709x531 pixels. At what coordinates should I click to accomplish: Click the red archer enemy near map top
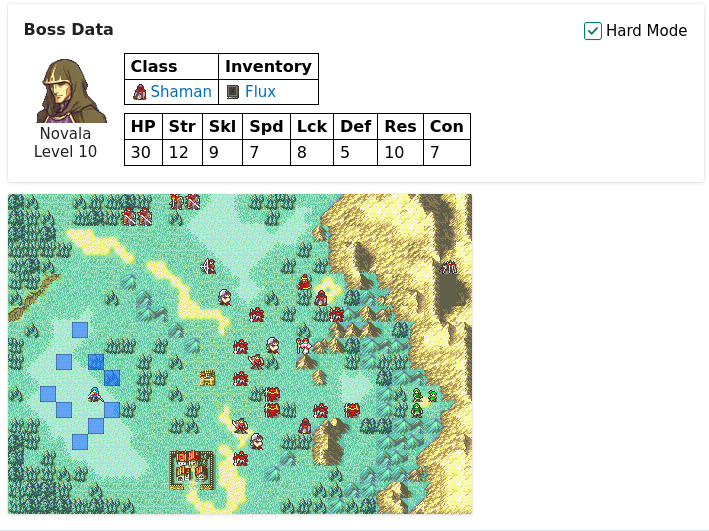(x=208, y=266)
